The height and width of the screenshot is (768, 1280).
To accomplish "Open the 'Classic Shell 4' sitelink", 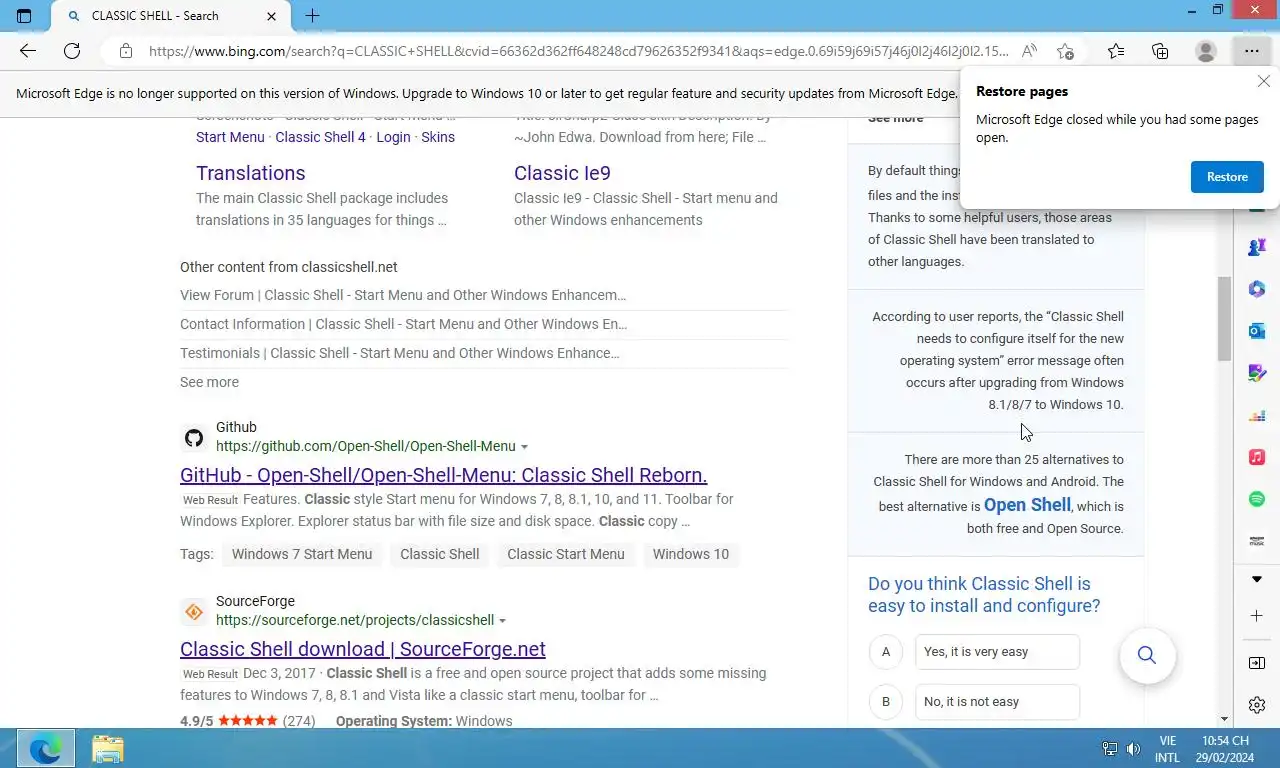I will pyautogui.click(x=320, y=137).
